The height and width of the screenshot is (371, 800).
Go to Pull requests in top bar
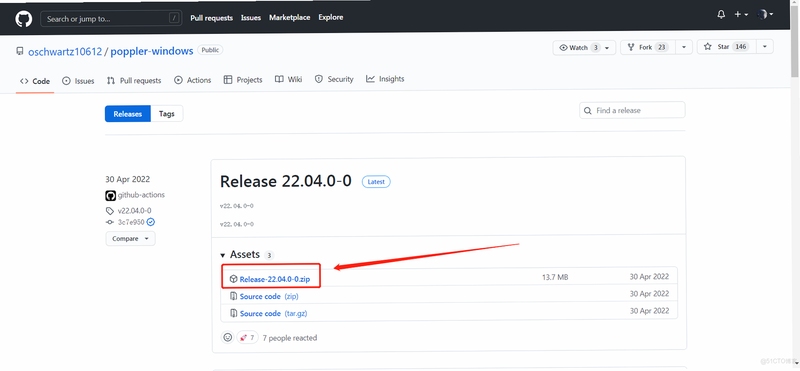(211, 18)
